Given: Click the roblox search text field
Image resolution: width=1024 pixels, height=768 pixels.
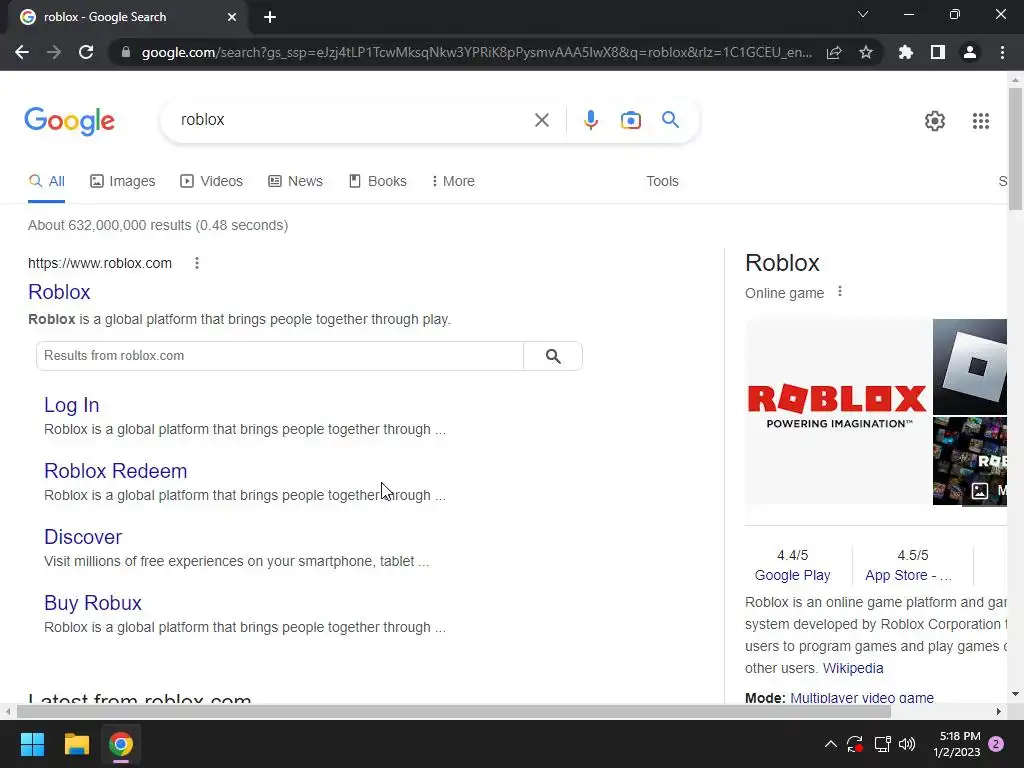Looking at the screenshot, I should (x=353, y=120).
